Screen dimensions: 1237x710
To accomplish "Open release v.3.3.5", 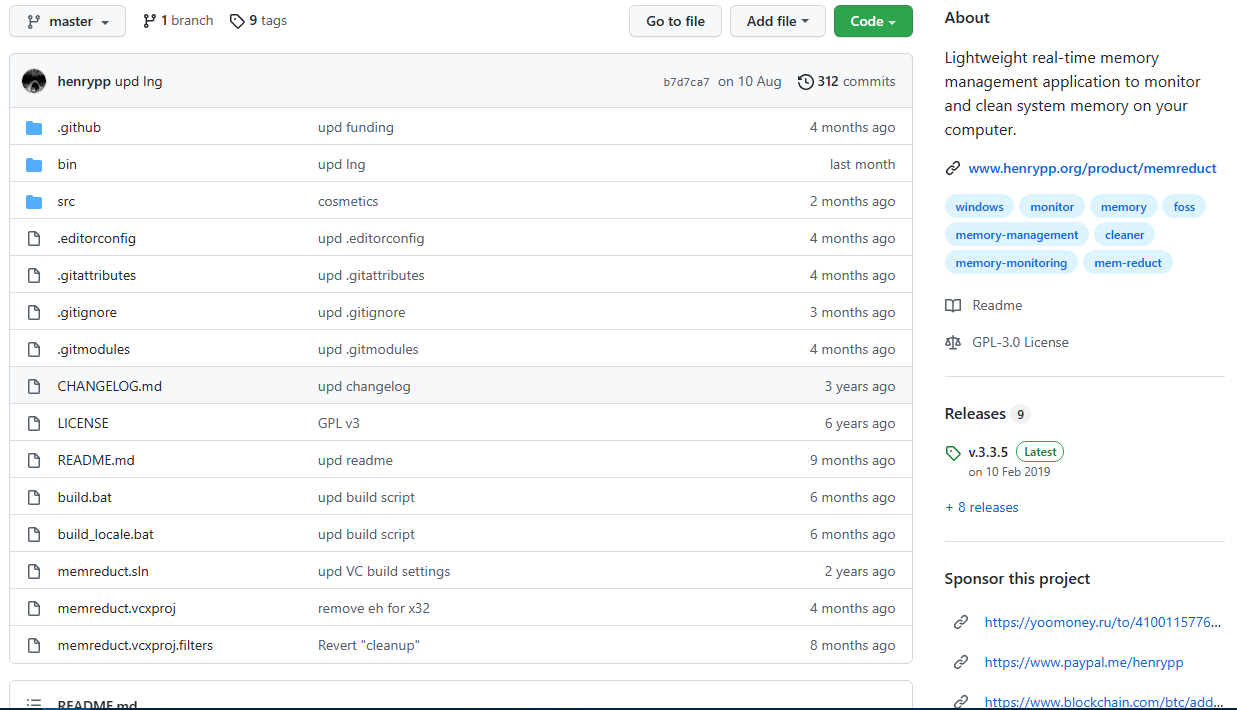I will (x=988, y=452).
